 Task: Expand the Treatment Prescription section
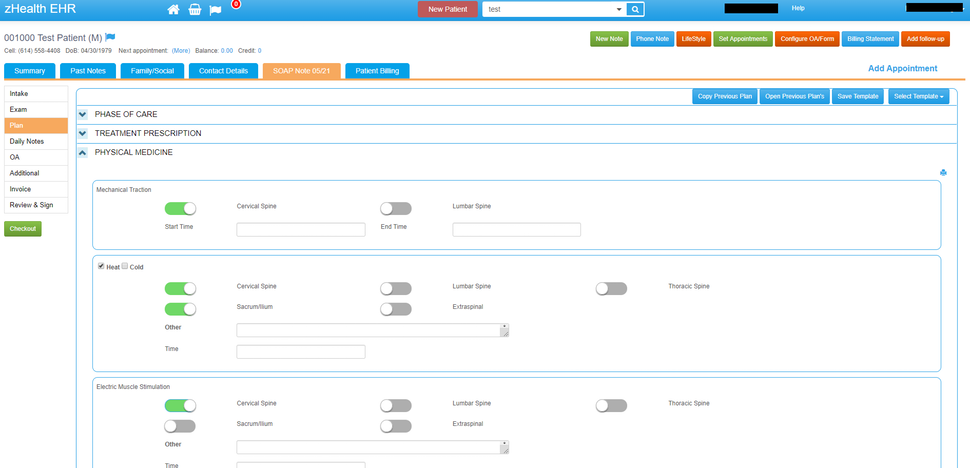(x=83, y=133)
